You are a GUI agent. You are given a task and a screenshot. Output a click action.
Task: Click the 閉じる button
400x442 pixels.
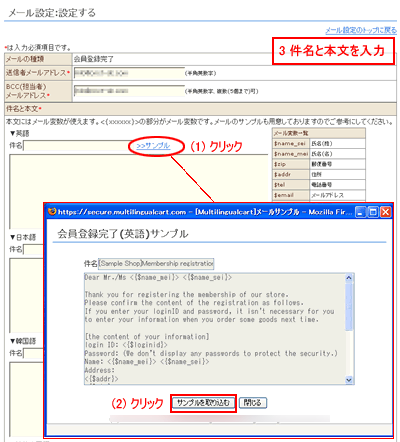coord(253,403)
